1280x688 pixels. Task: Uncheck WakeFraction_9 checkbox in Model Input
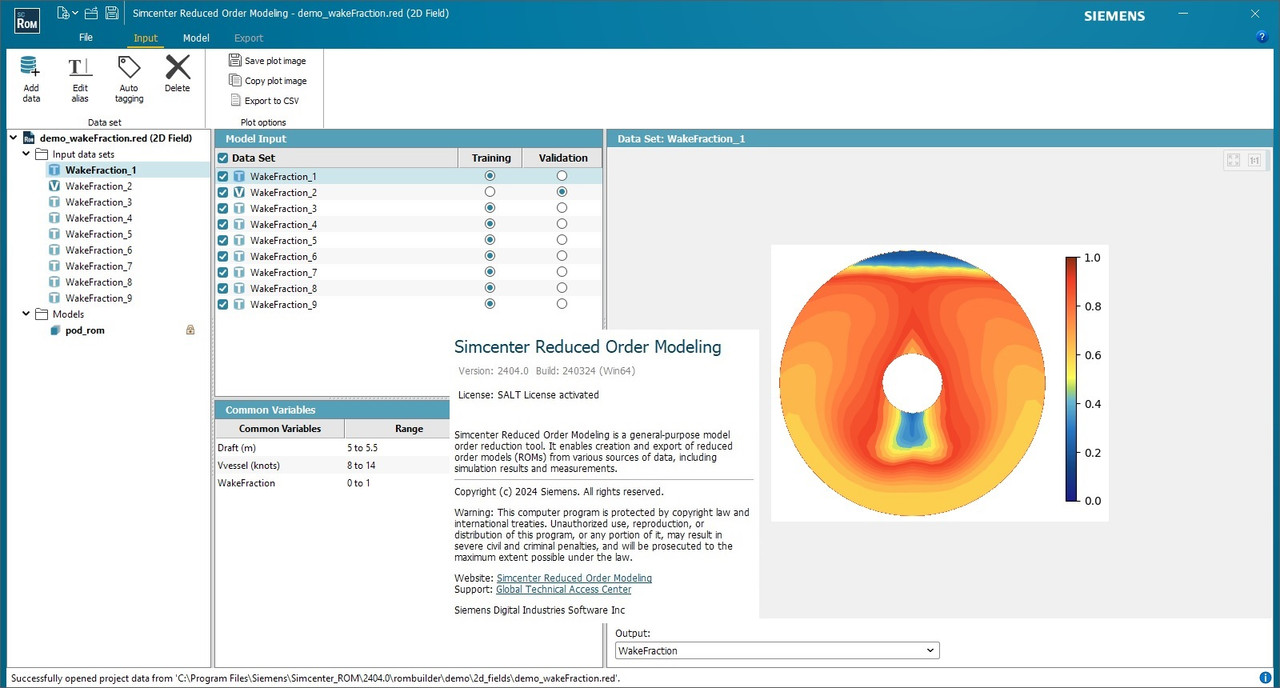[223, 304]
